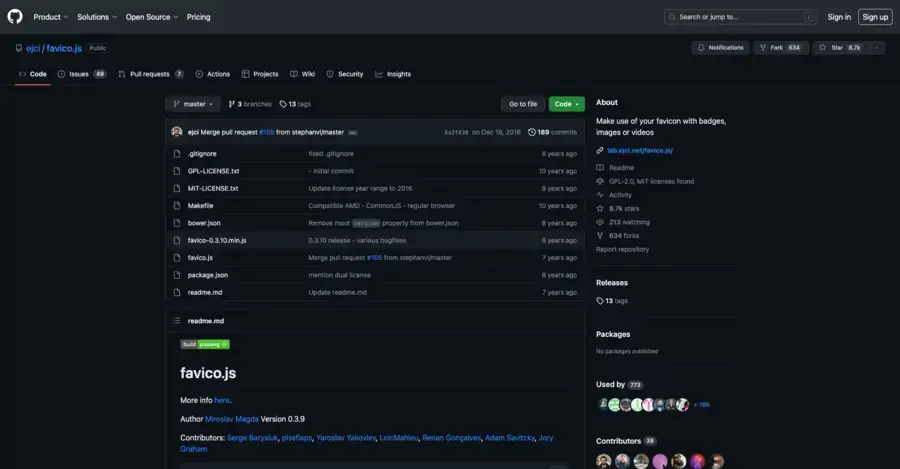Expand the Solutions menu
The width and height of the screenshot is (900, 469).
(x=97, y=17)
